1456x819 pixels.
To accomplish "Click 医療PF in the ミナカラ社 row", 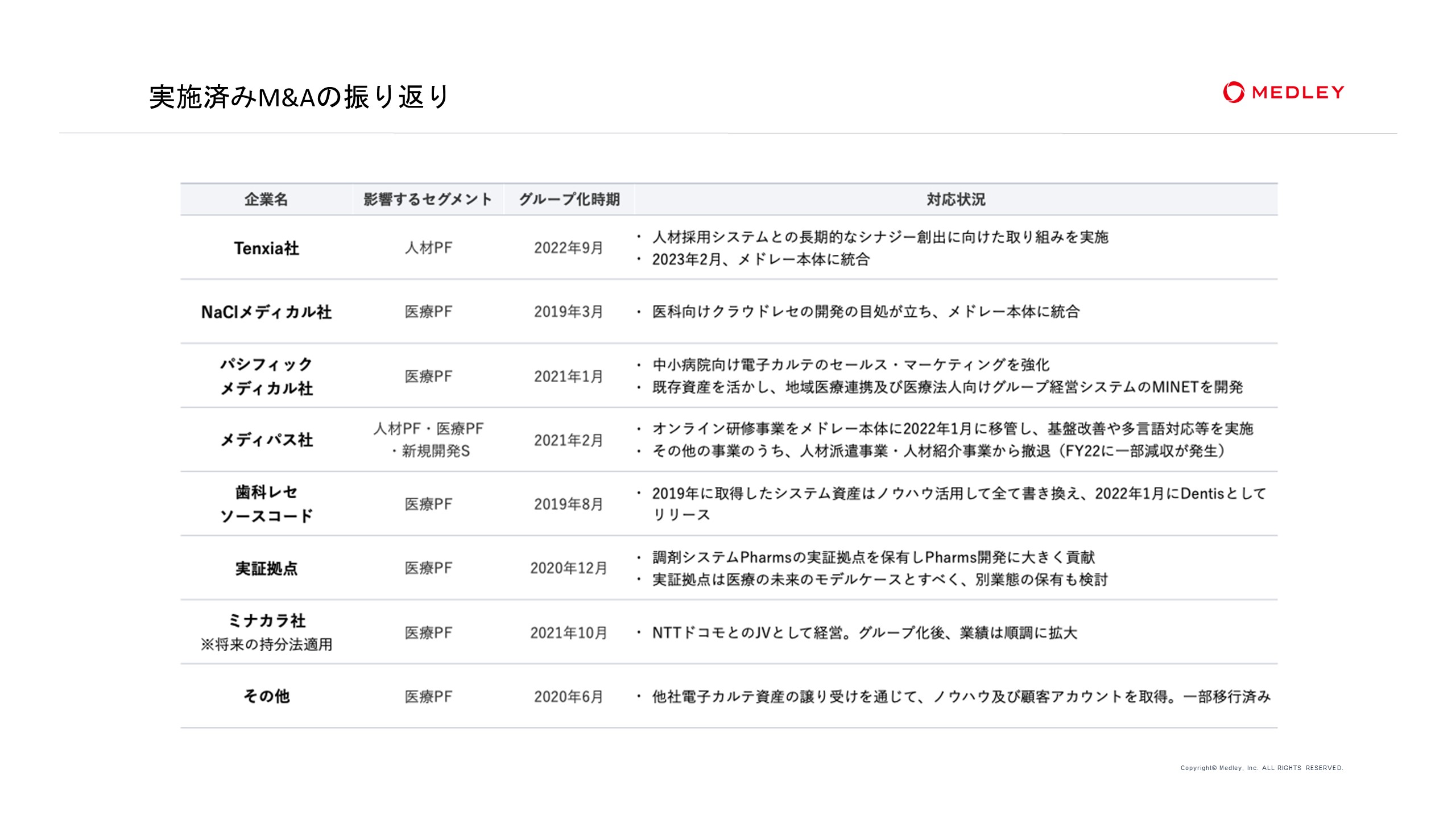I will (428, 632).
